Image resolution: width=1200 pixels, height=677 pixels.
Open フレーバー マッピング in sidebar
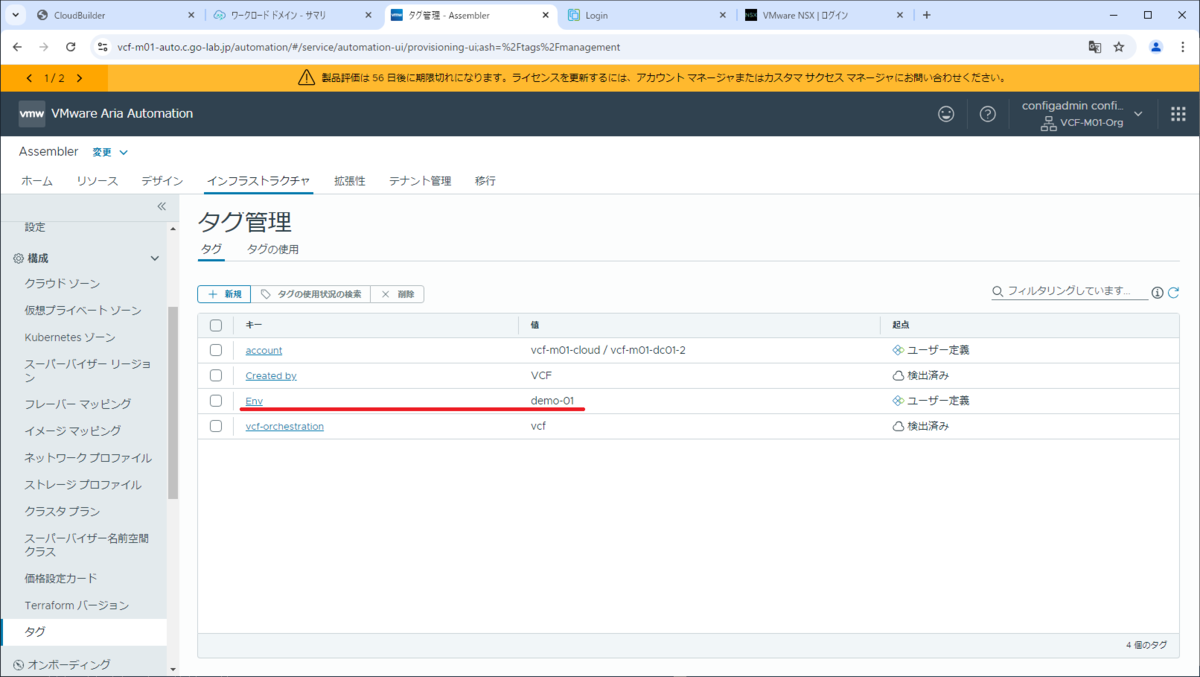78,404
